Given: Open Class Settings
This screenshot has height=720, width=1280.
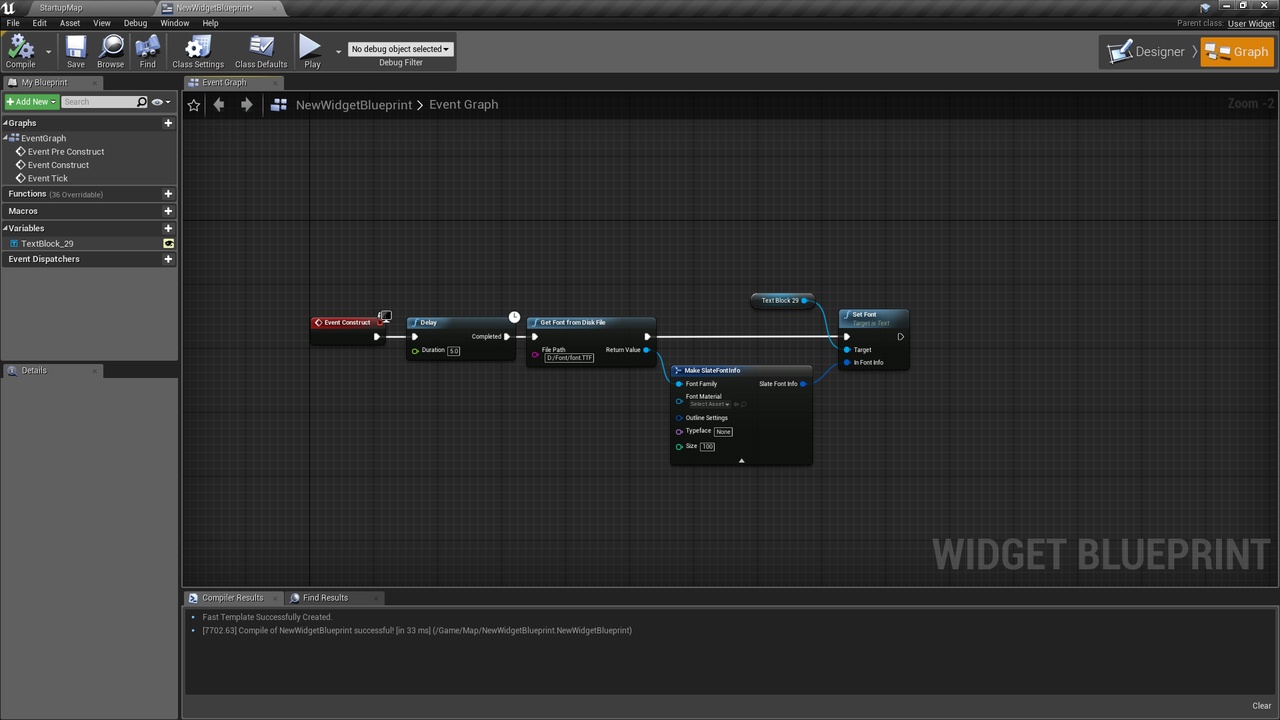Looking at the screenshot, I should tap(198, 51).
